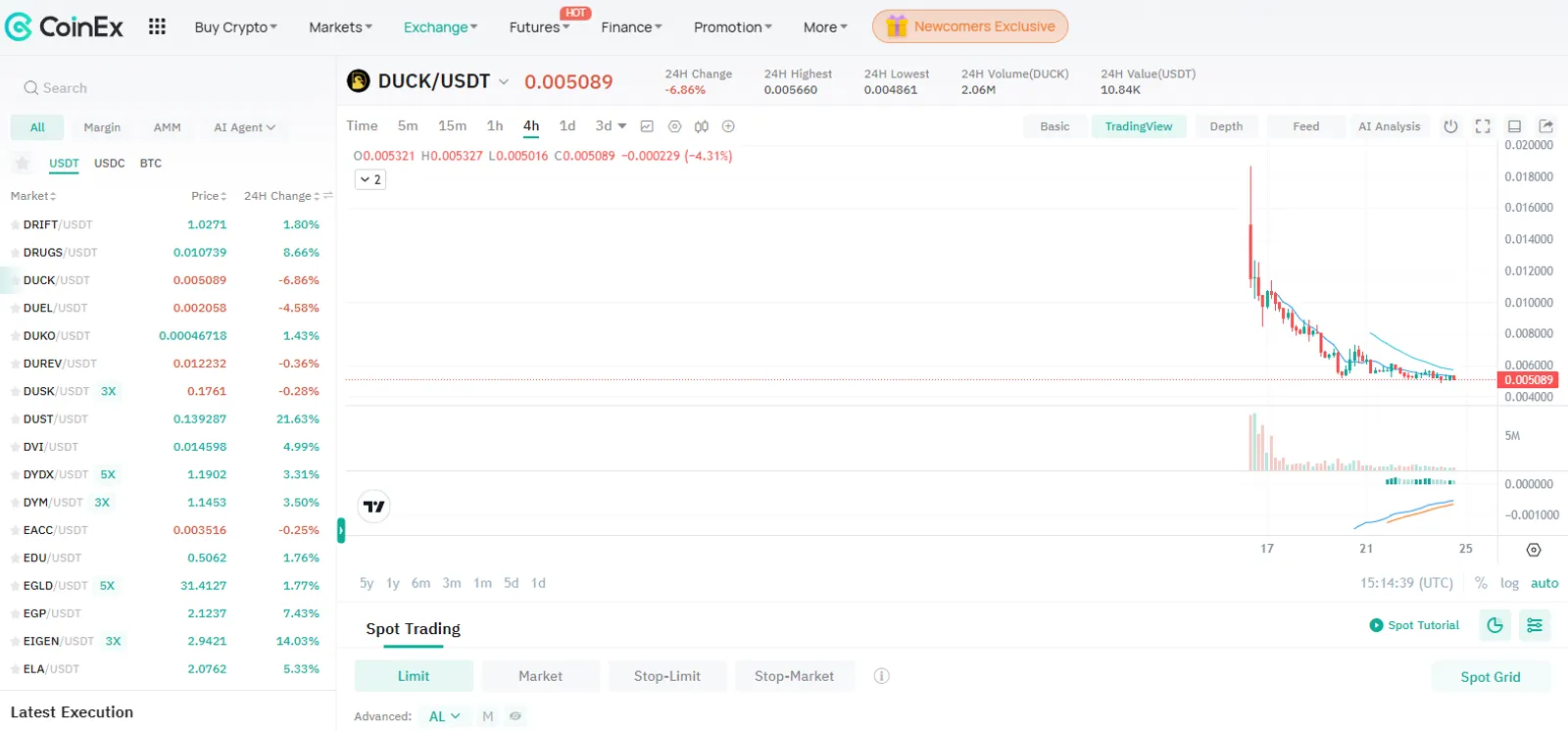
Task: Click the Newcomers Exclusive gift button
Action: click(x=970, y=26)
